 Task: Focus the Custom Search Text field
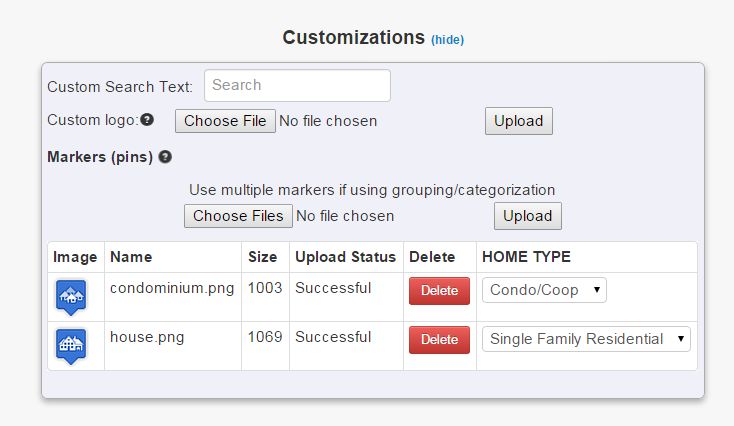[x=297, y=85]
